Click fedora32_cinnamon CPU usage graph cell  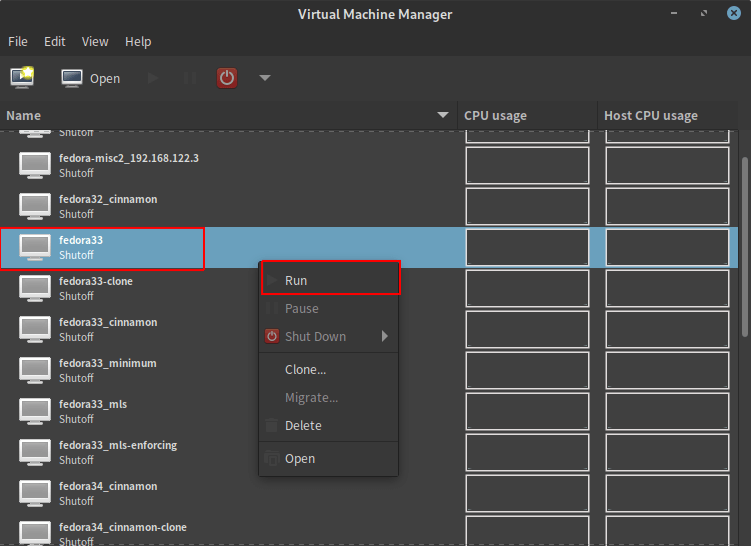pos(527,206)
